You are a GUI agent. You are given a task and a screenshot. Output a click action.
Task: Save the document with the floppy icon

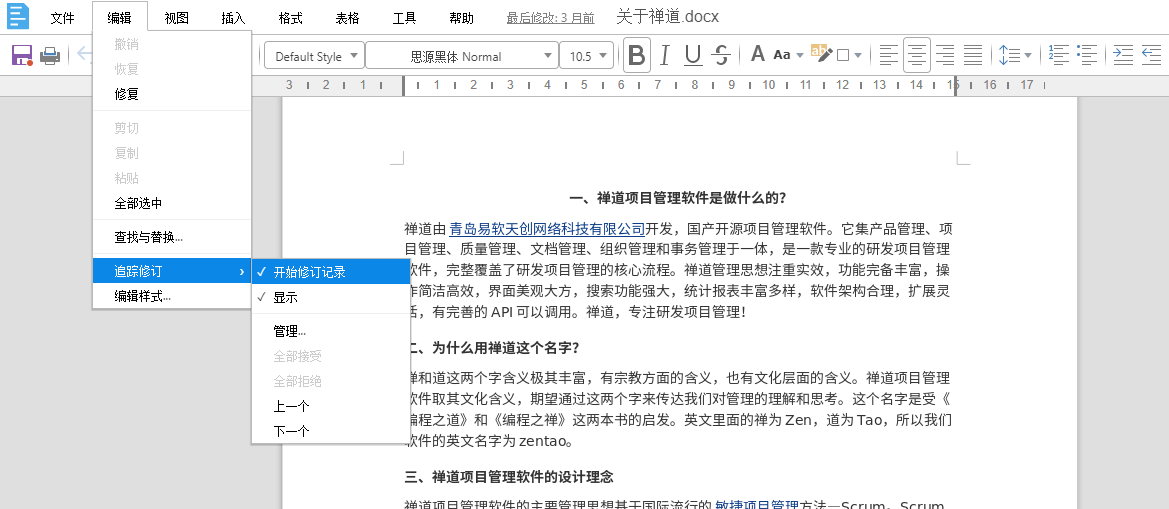(22, 55)
